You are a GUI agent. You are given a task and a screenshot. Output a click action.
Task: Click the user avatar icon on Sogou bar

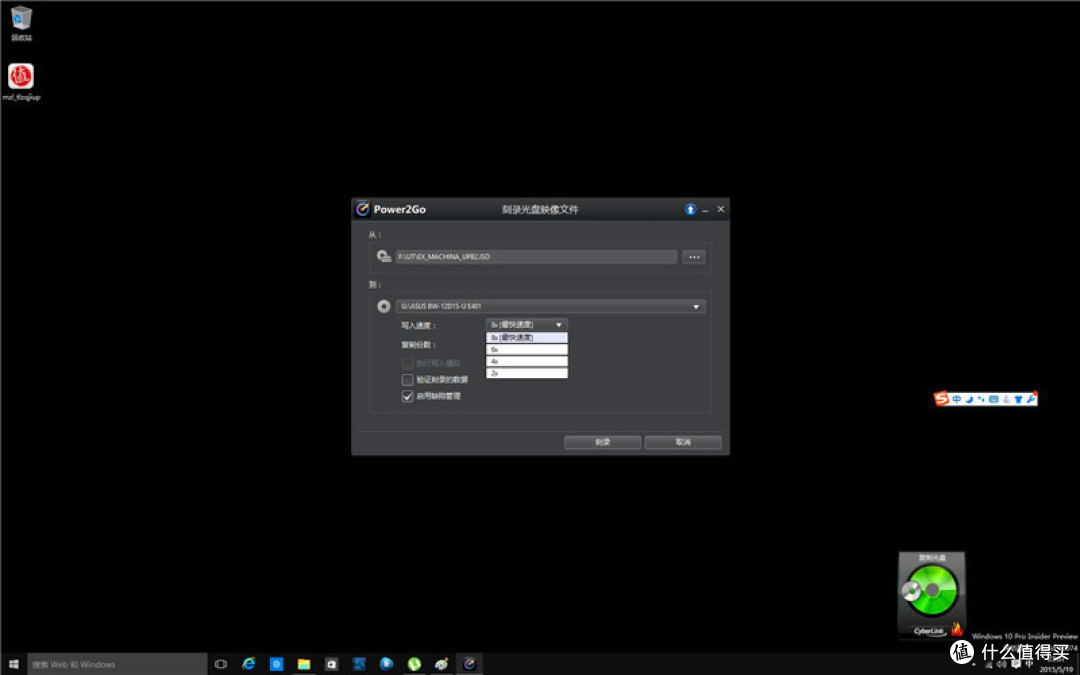[1006, 399]
